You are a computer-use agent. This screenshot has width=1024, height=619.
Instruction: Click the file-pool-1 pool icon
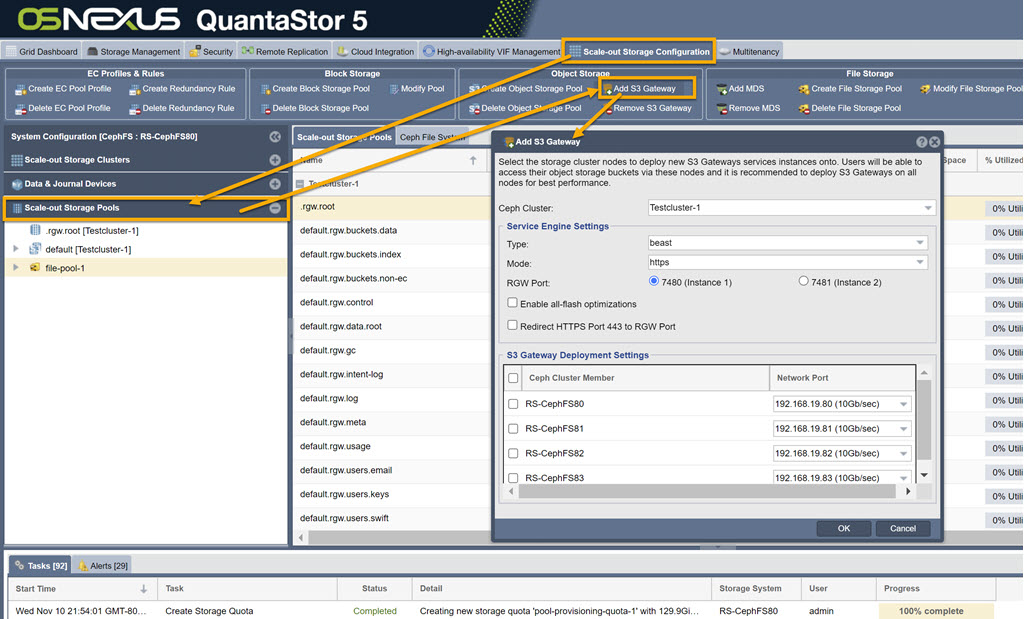click(35, 268)
